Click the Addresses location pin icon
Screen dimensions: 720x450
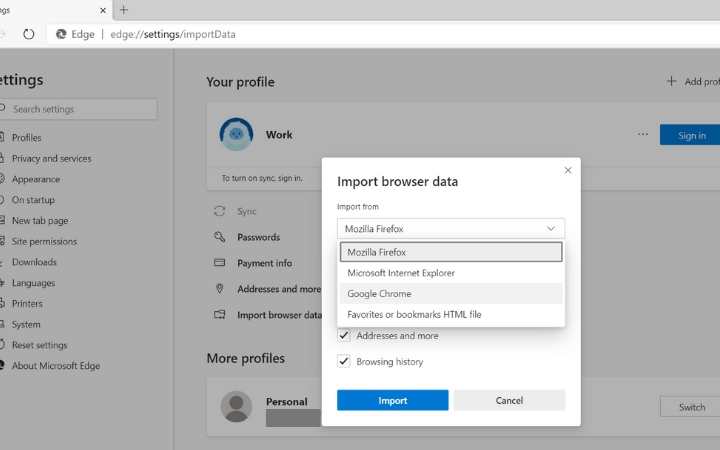(x=219, y=289)
